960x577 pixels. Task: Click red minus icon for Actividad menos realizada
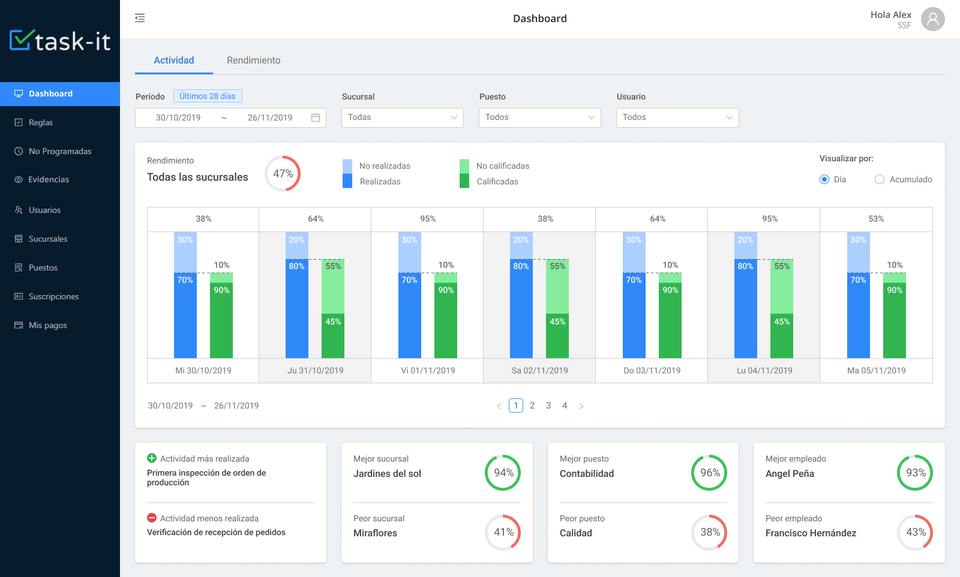152,518
